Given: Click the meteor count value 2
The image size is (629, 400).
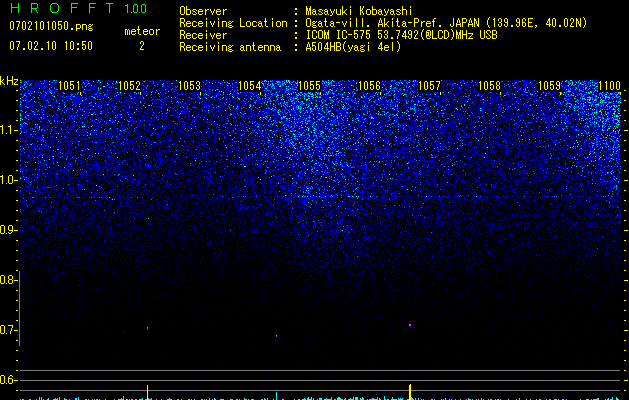Looking at the screenshot, I should coord(142,46).
